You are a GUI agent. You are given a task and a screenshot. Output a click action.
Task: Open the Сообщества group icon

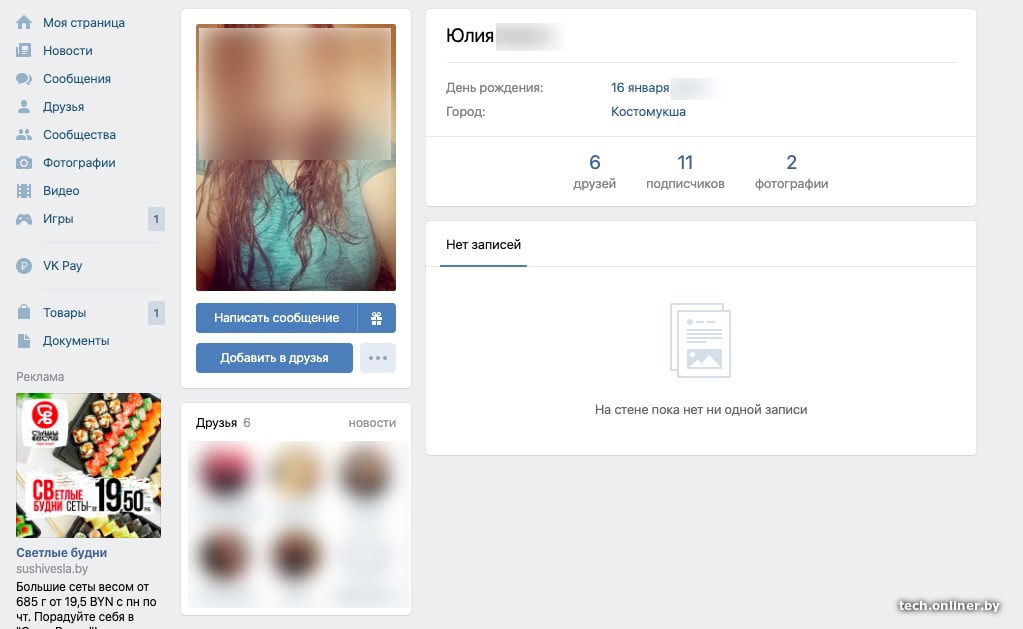click(24, 134)
